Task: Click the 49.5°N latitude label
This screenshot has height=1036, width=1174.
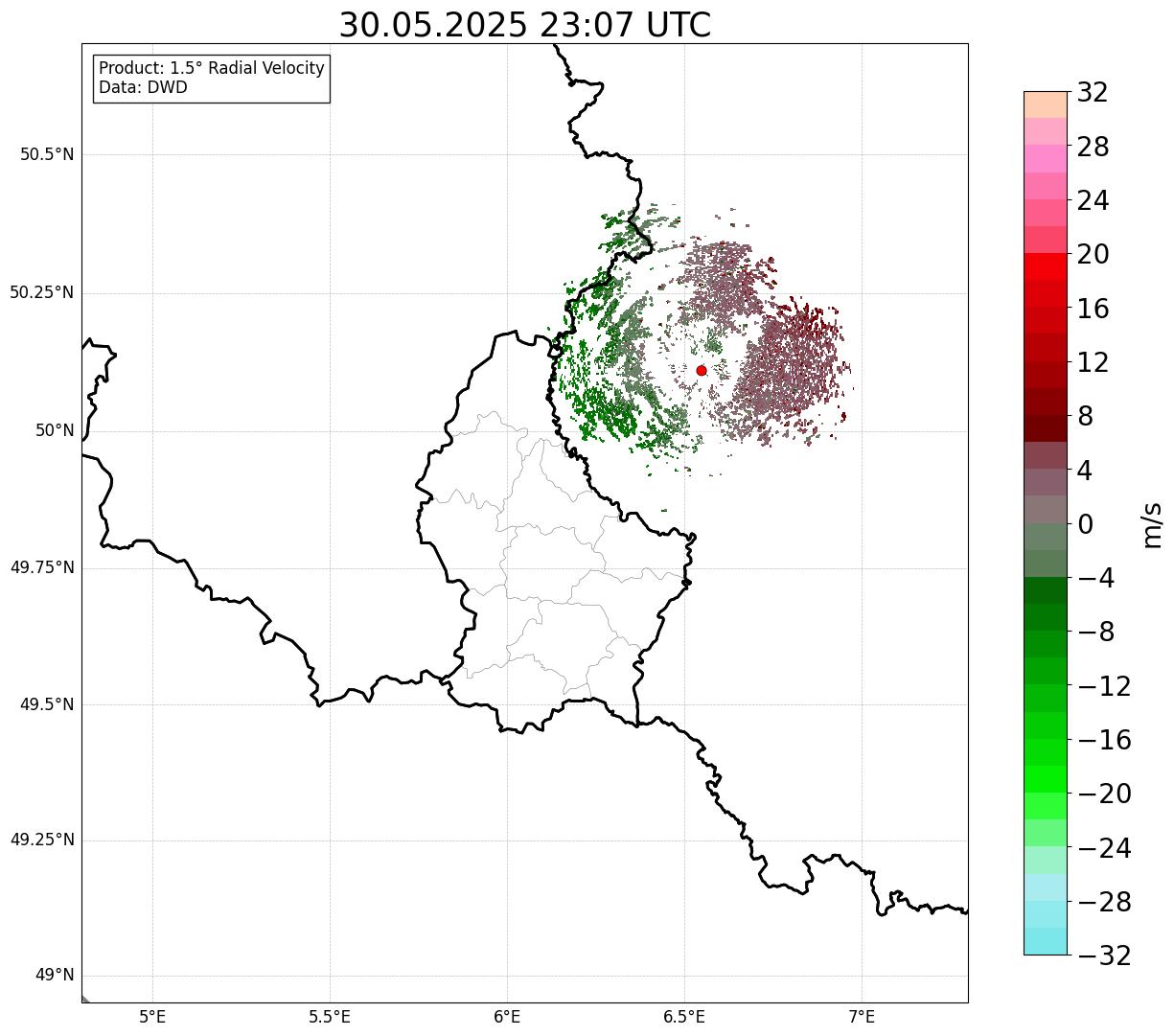Action: click(x=47, y=704)
